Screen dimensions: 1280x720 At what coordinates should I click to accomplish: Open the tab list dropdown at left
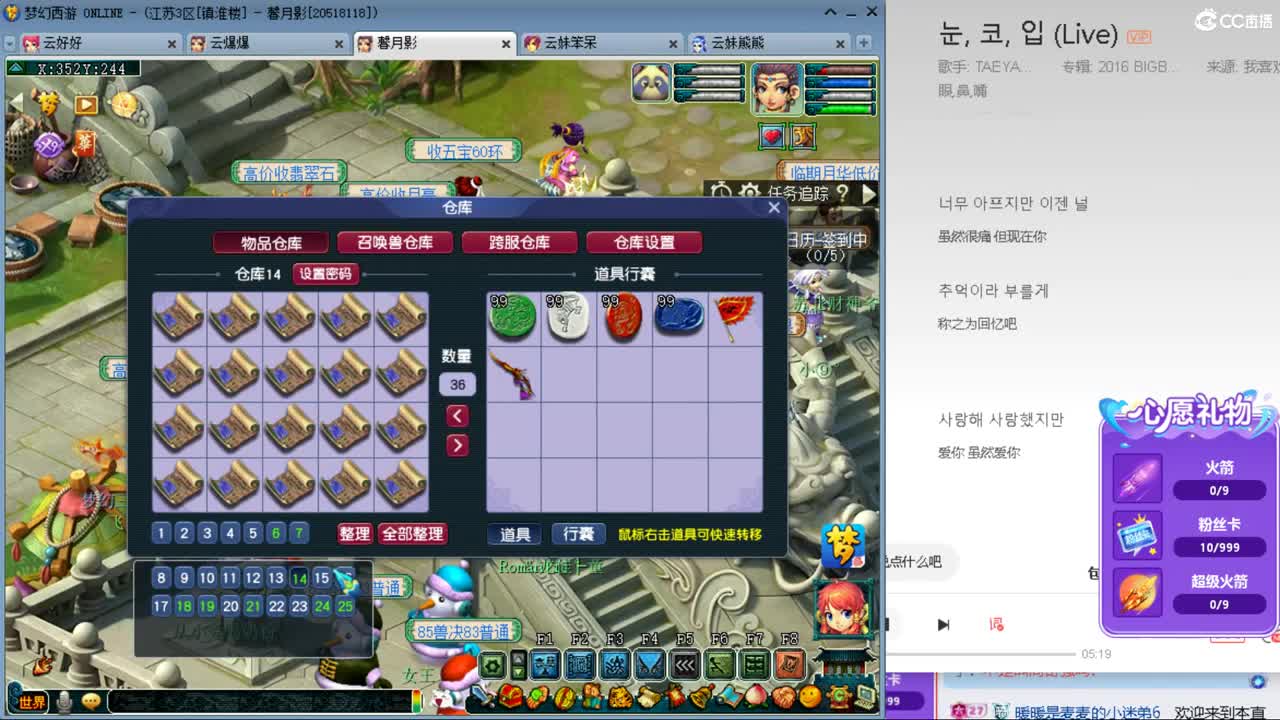(x=8, y=43)
